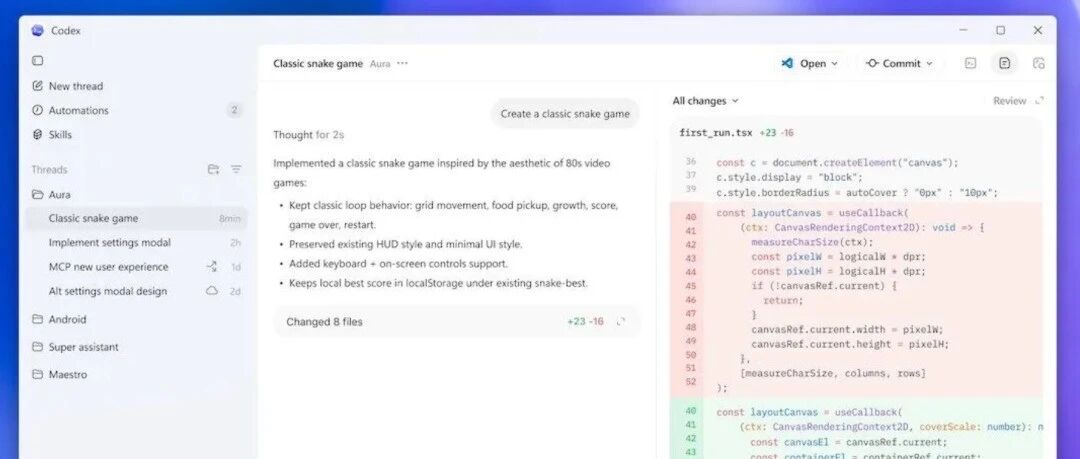Click the Codex app logo
The width and height of the screenshot is (1080, 459).
point(37,30)
